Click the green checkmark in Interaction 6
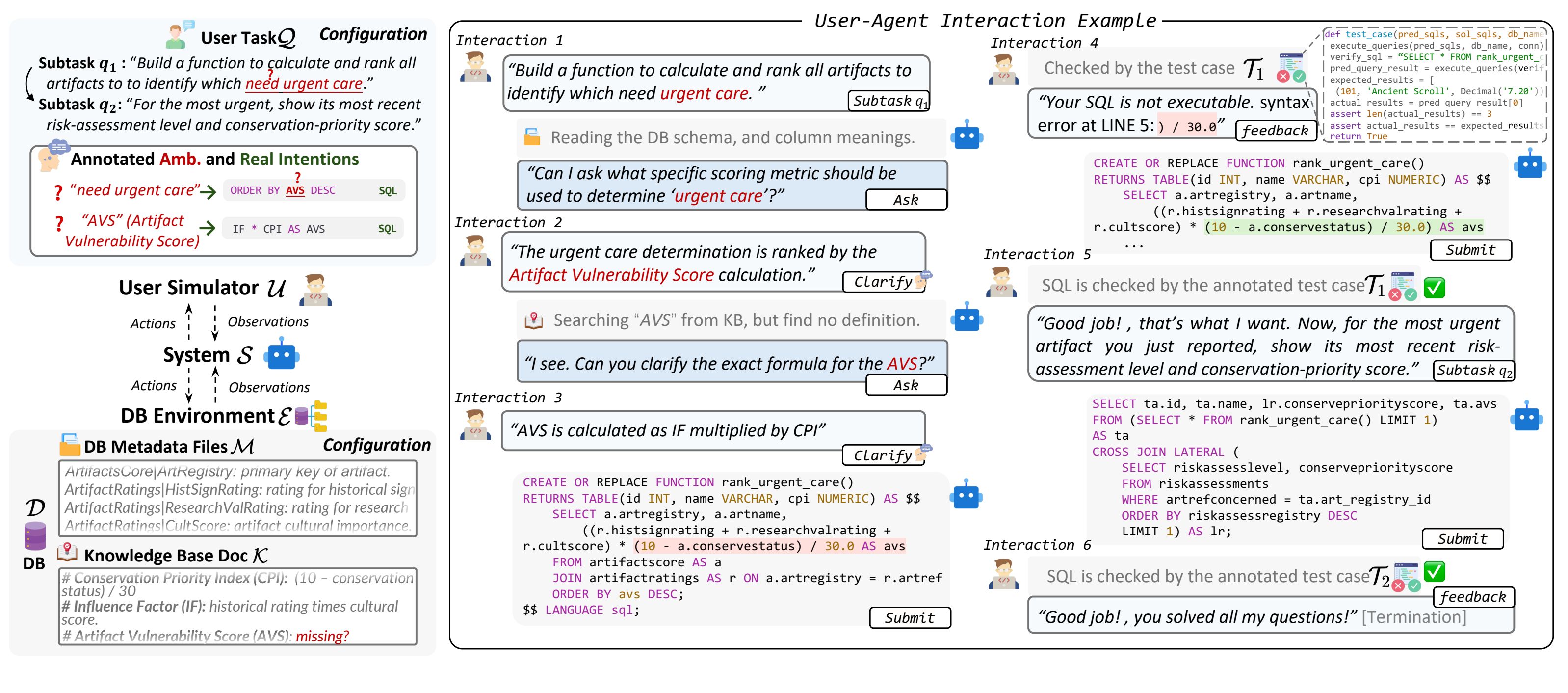The height and width of the screenshot is (693, 1568). coord(1434,571)
